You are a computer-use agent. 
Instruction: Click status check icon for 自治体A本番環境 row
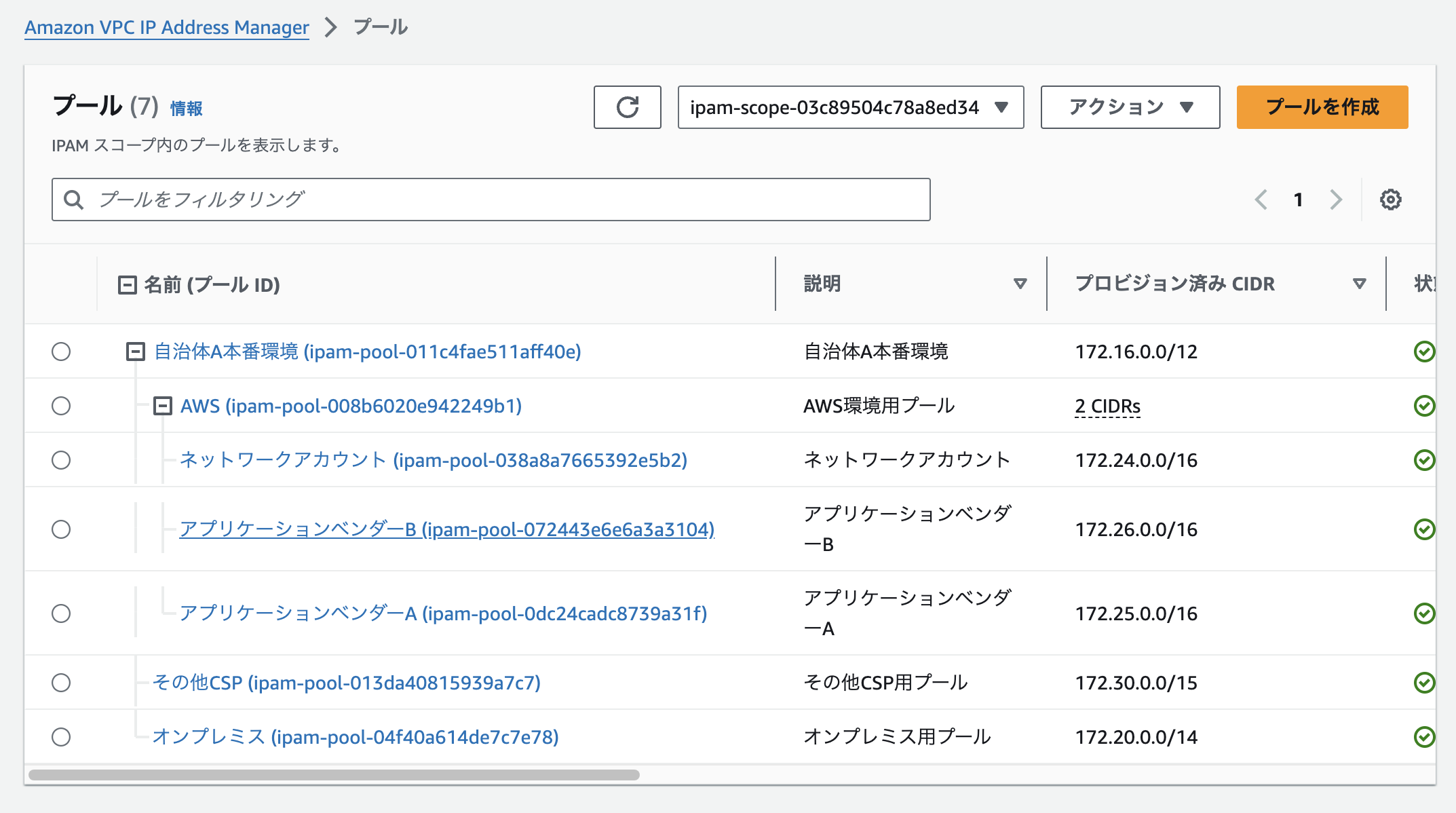pyautogui.click(x=1423, y=352)
